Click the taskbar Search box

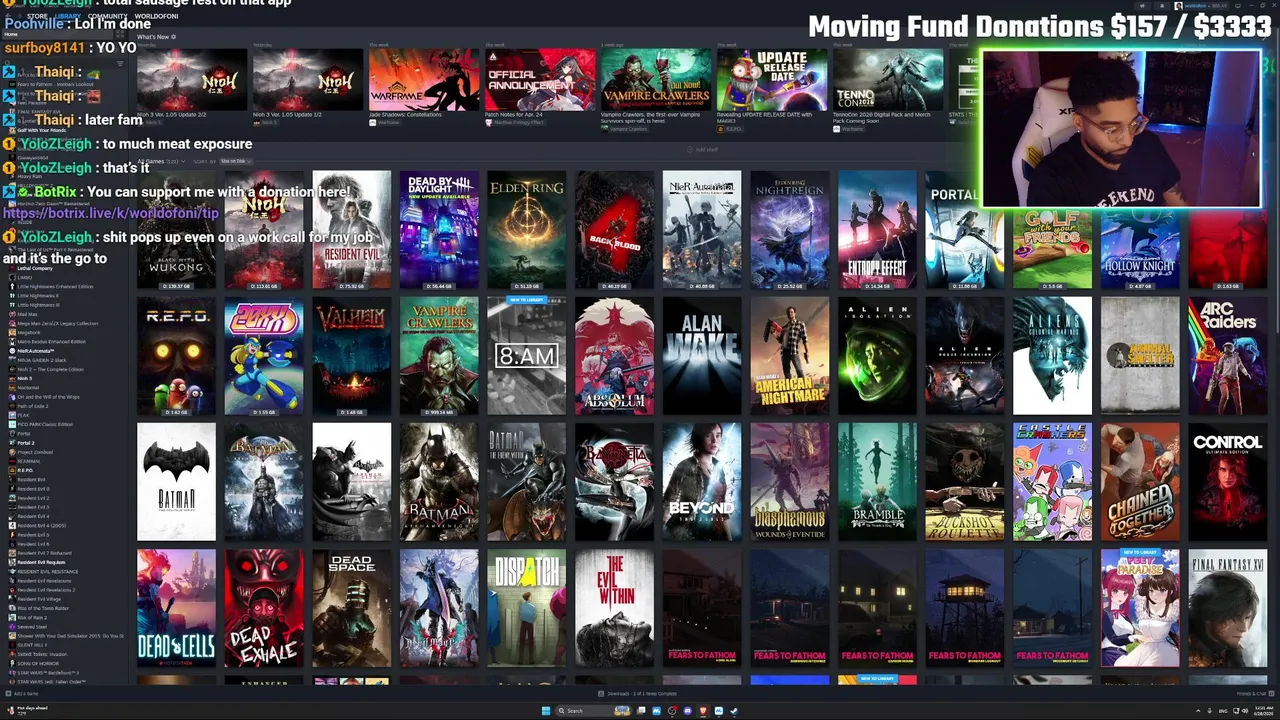[x=594, y=711]
